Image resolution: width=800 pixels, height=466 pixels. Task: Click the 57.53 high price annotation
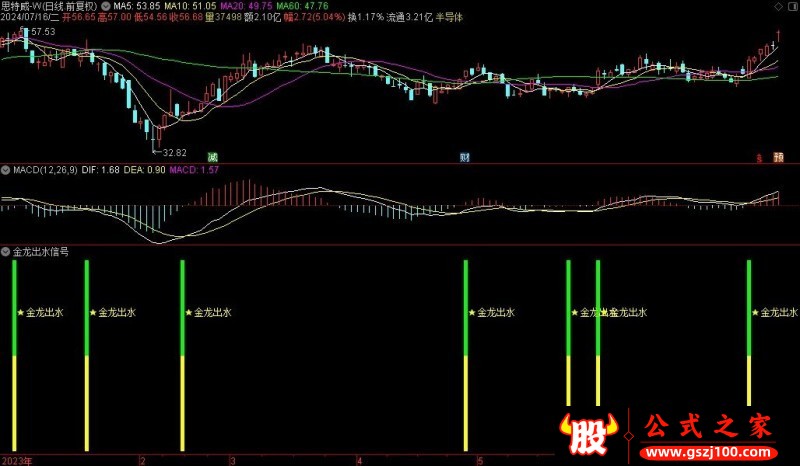click(x=43, y=32)
